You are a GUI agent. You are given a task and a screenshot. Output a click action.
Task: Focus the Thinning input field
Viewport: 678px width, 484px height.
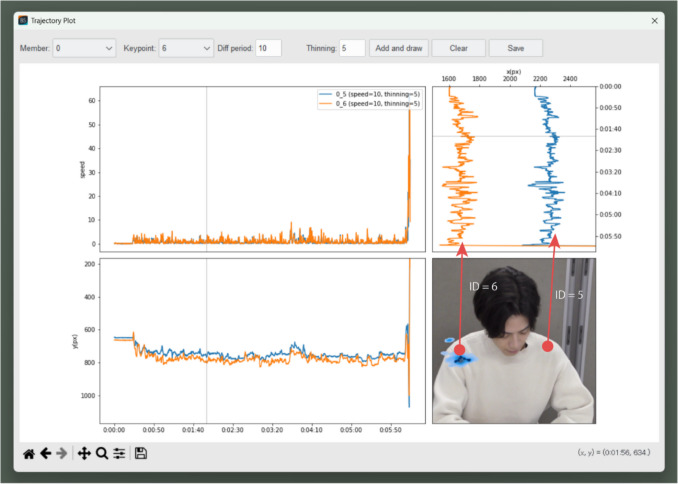click(x=352, y=48)
